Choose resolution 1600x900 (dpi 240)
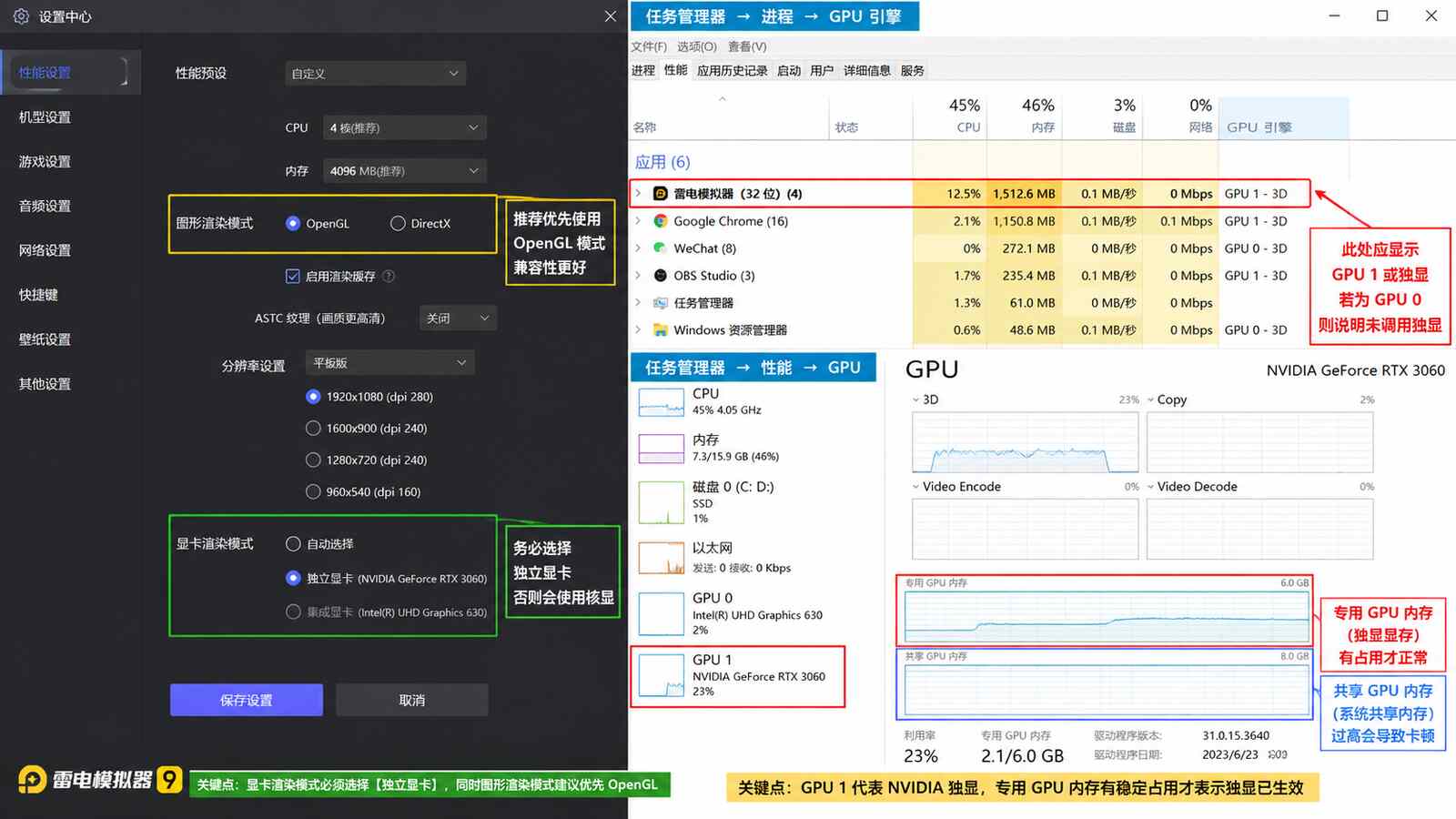 pyautogui.click(x=313, y=429)
